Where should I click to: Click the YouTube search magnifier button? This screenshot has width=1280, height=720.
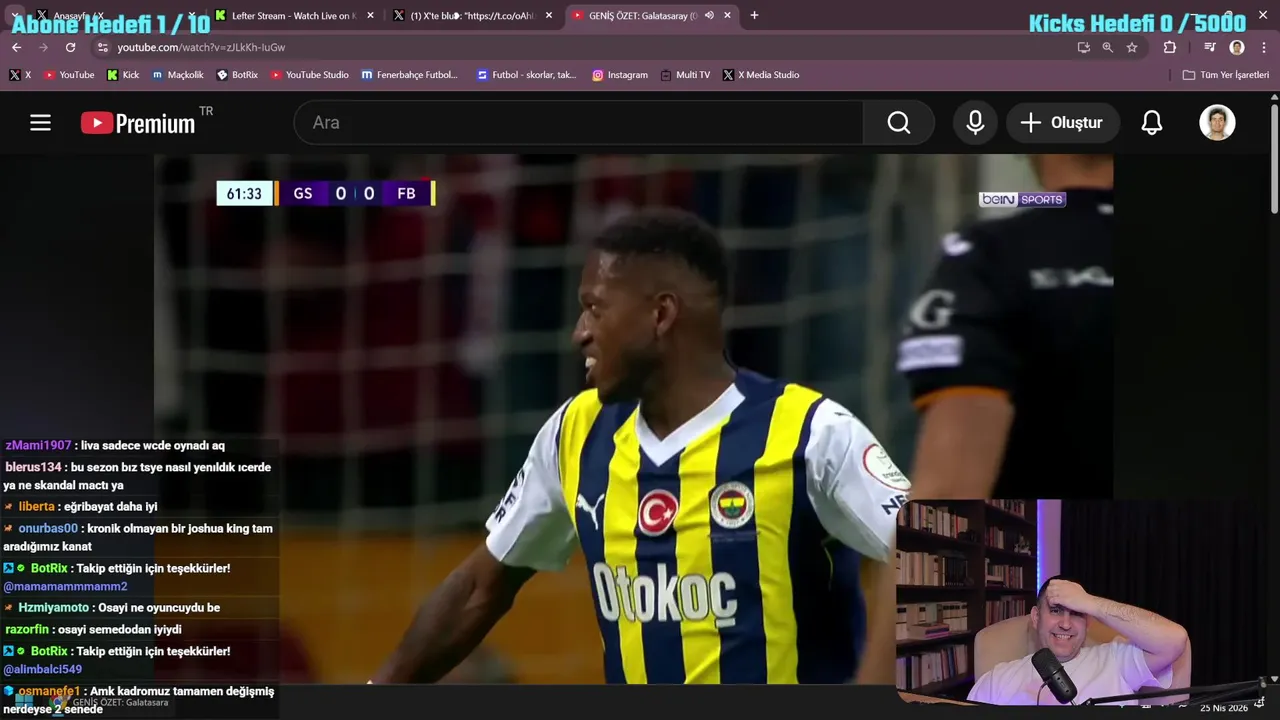(899, 122)
